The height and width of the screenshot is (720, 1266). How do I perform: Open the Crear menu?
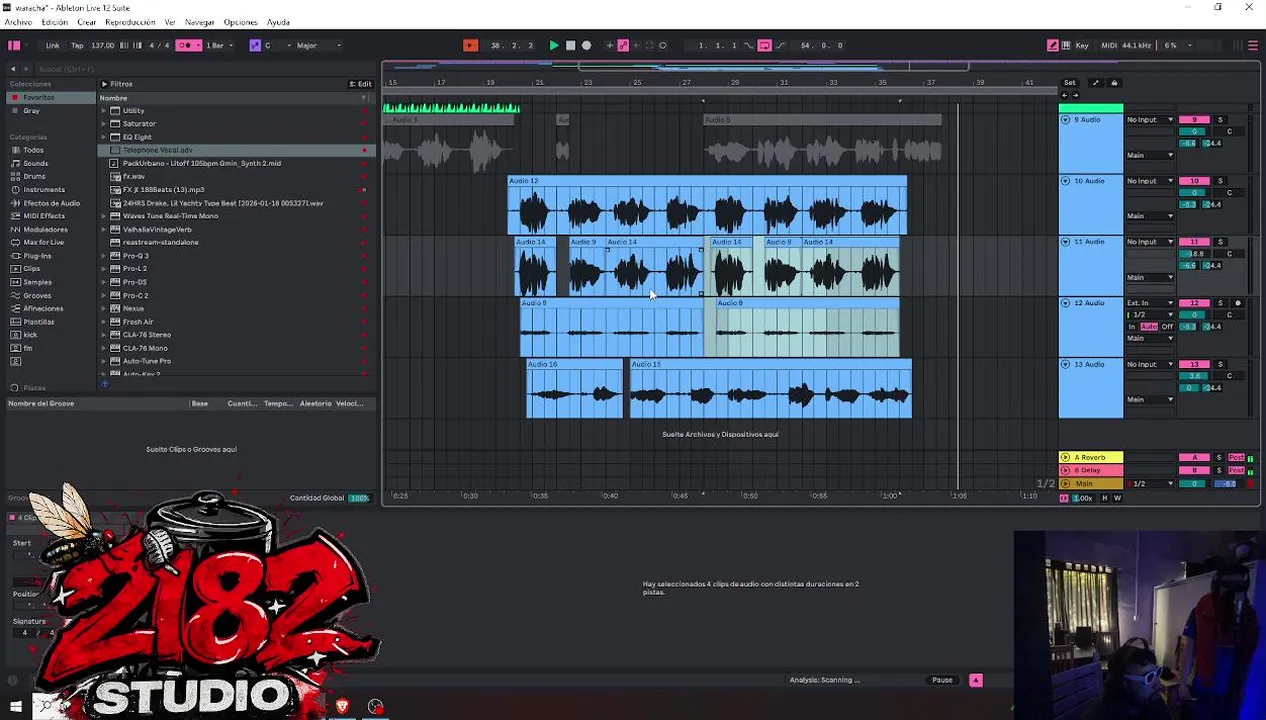point(87,22)
